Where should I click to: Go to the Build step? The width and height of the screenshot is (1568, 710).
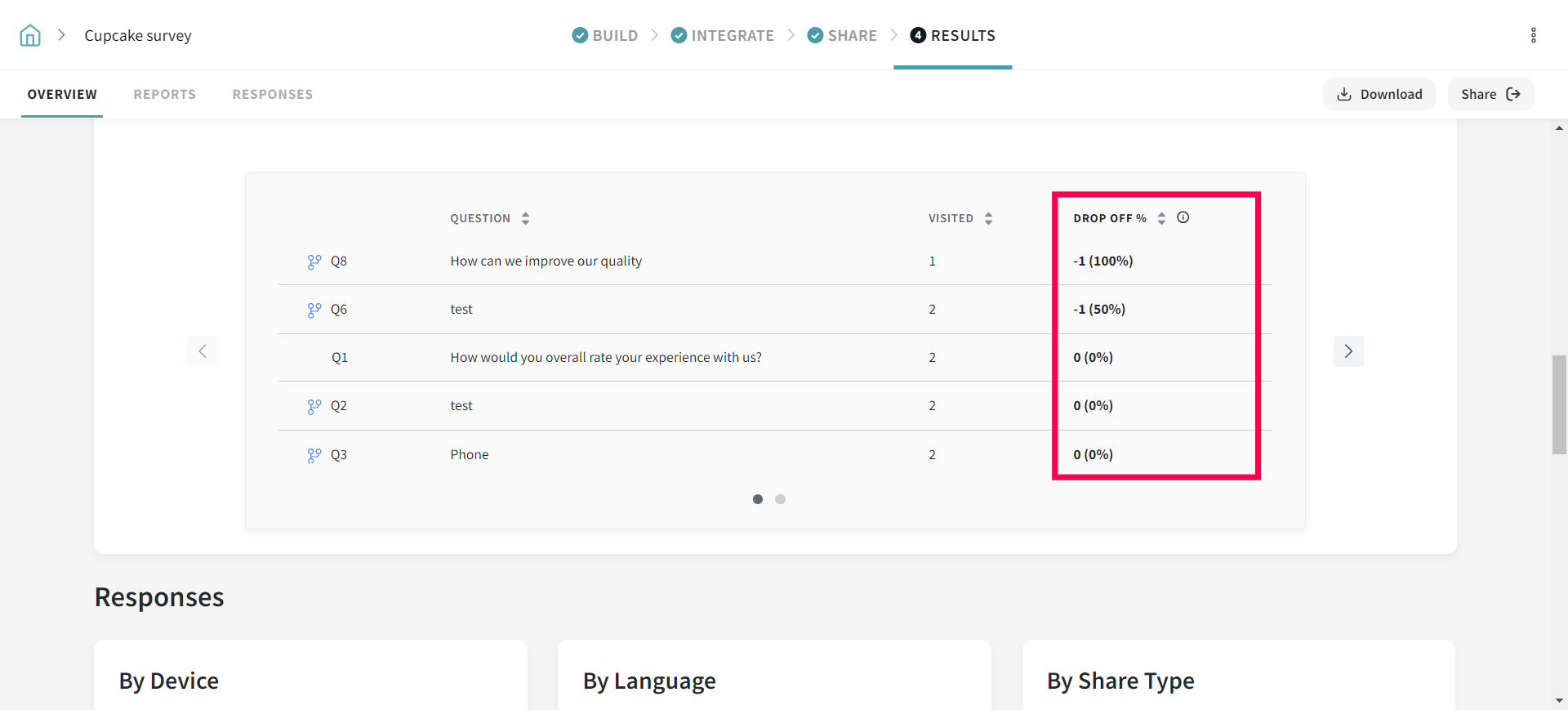tap(605, 35)
